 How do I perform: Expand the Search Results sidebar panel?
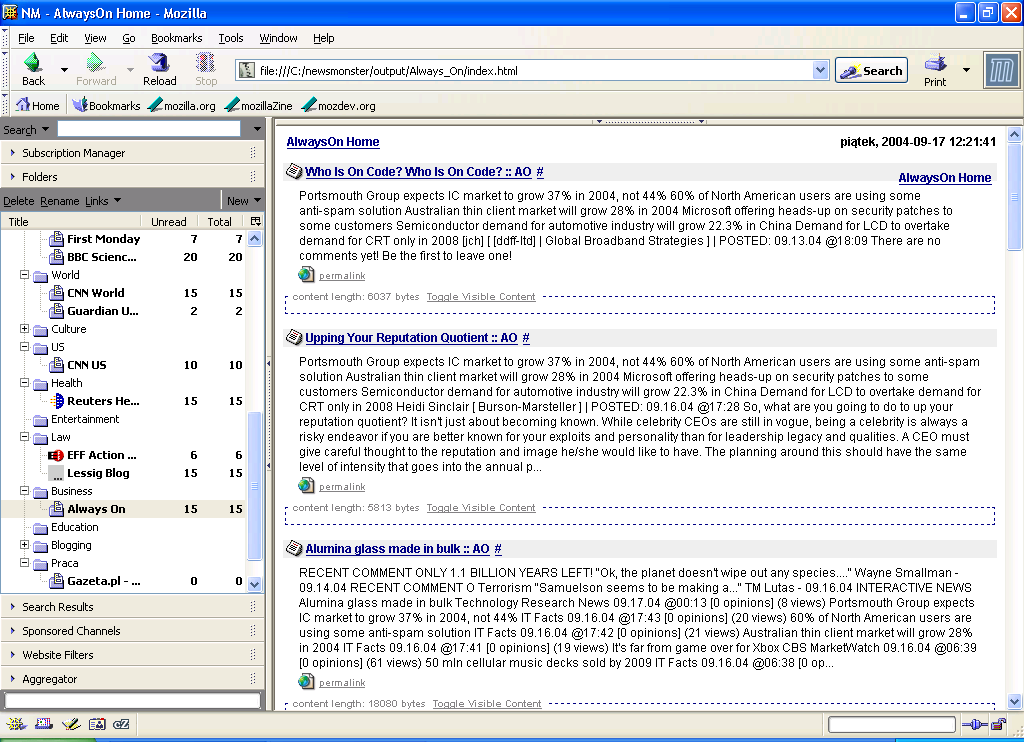point(133,607)
